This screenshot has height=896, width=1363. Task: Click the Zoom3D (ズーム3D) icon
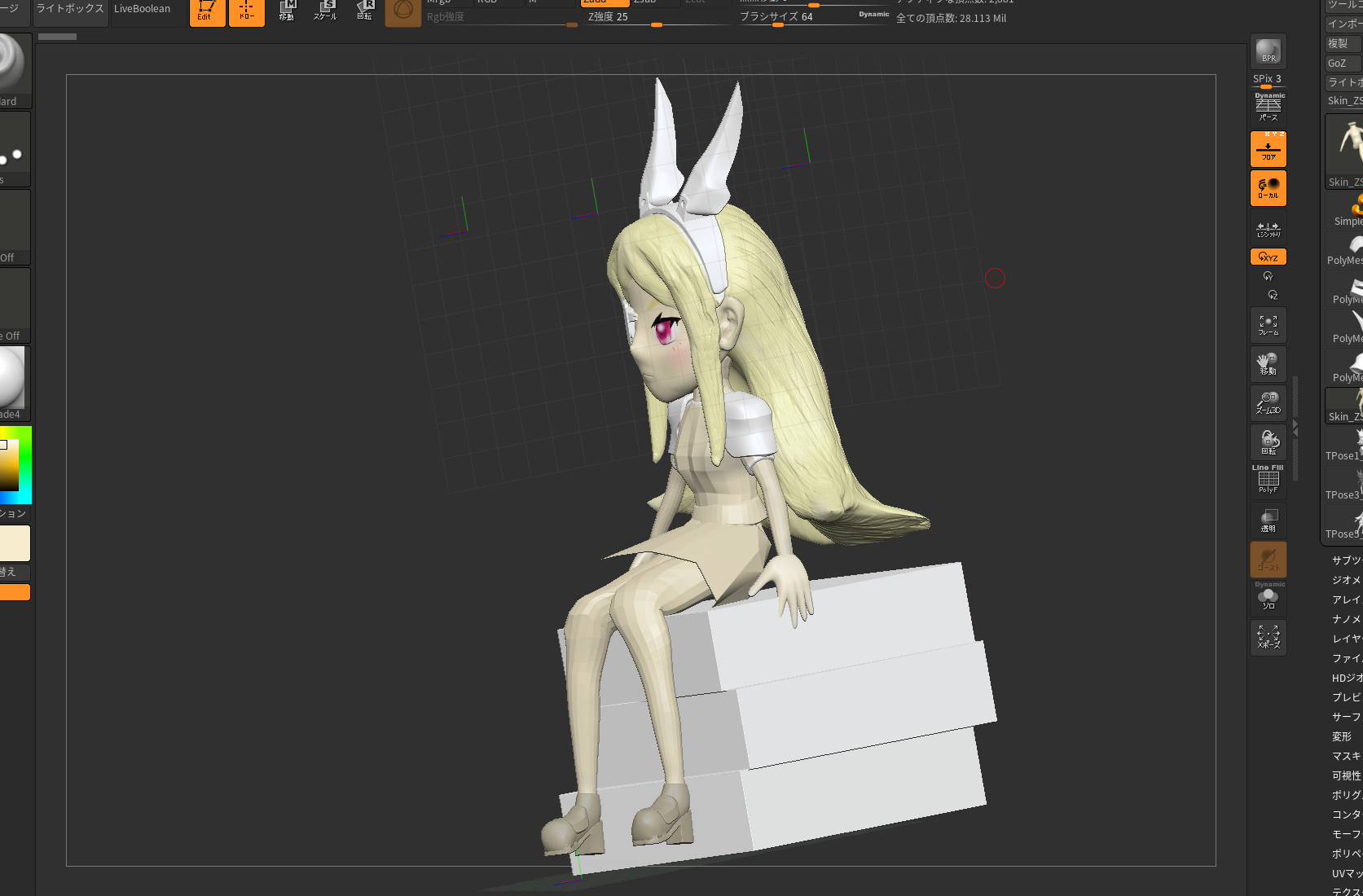click(1268, 403)
